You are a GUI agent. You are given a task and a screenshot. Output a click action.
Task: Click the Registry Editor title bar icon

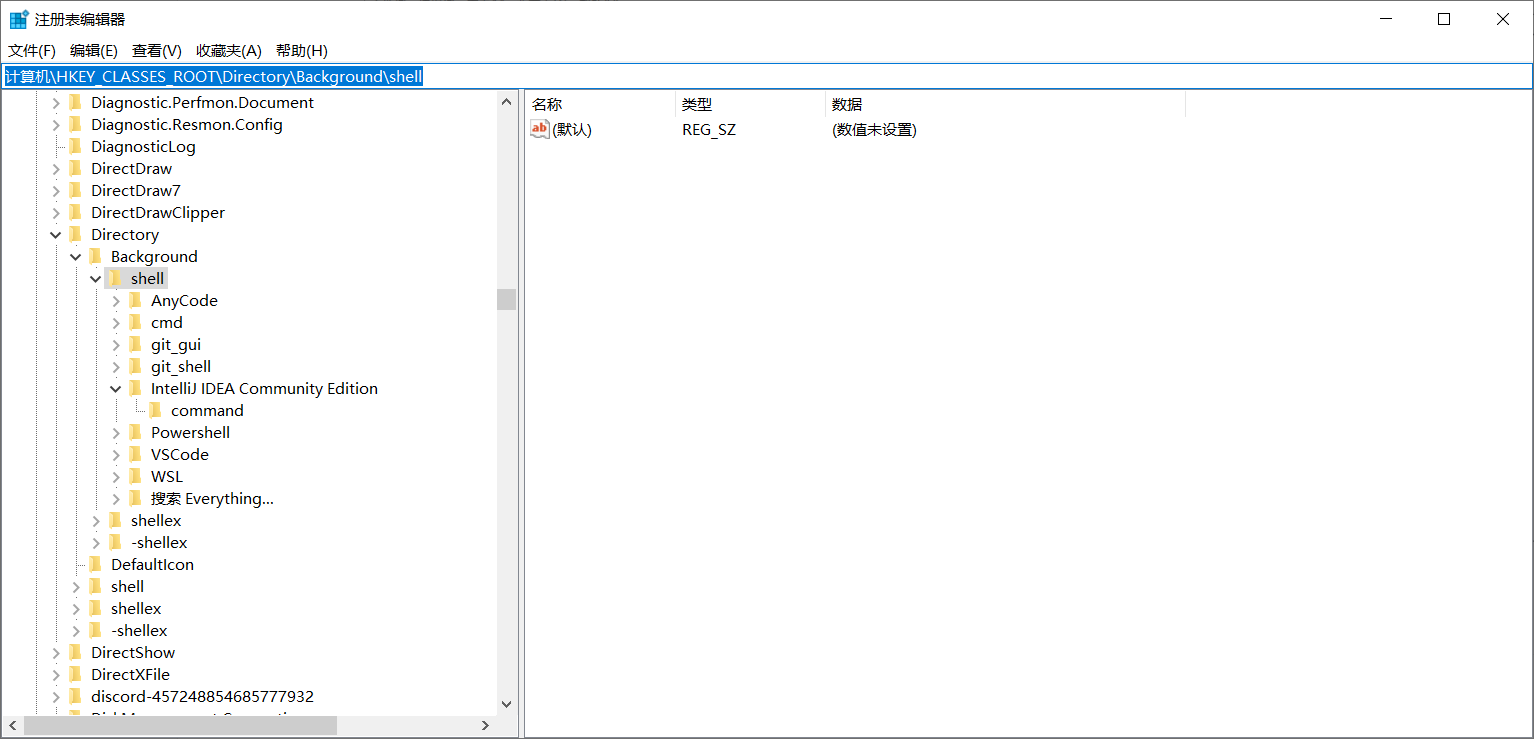click(19, 19)
